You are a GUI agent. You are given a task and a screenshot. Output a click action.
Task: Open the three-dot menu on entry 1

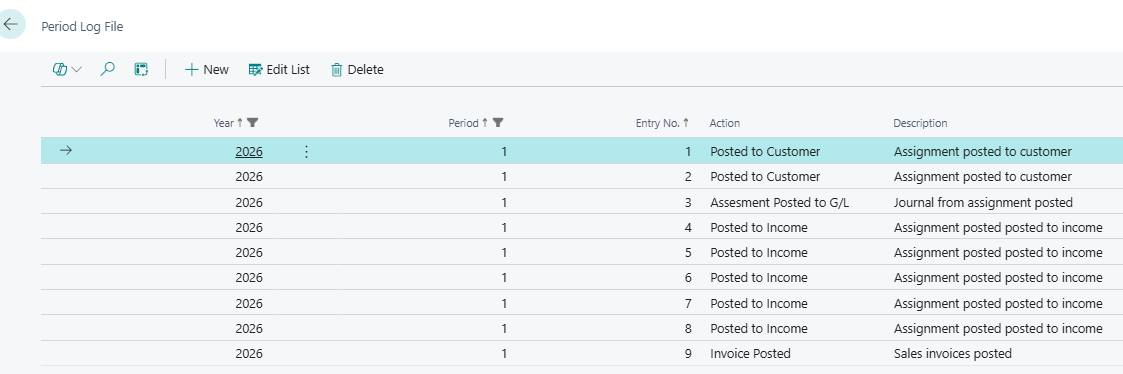click(307, 151)
